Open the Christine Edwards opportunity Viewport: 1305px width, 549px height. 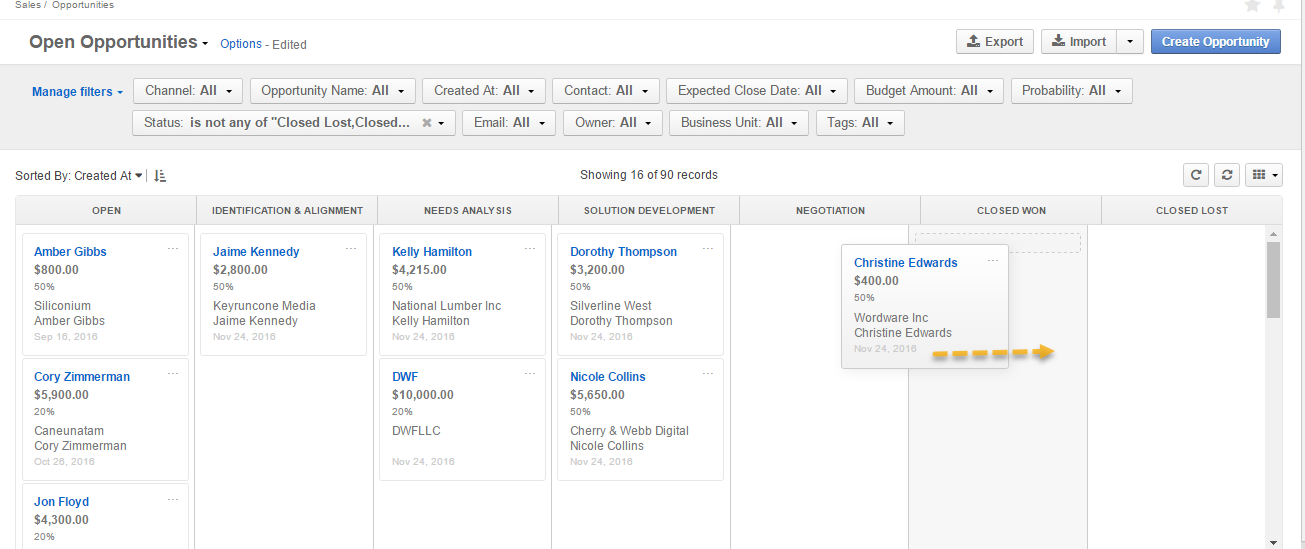click(x=906, y=263)
